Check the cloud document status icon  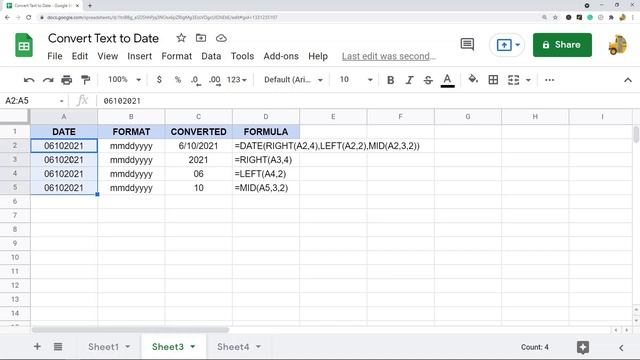coord(221,38)
